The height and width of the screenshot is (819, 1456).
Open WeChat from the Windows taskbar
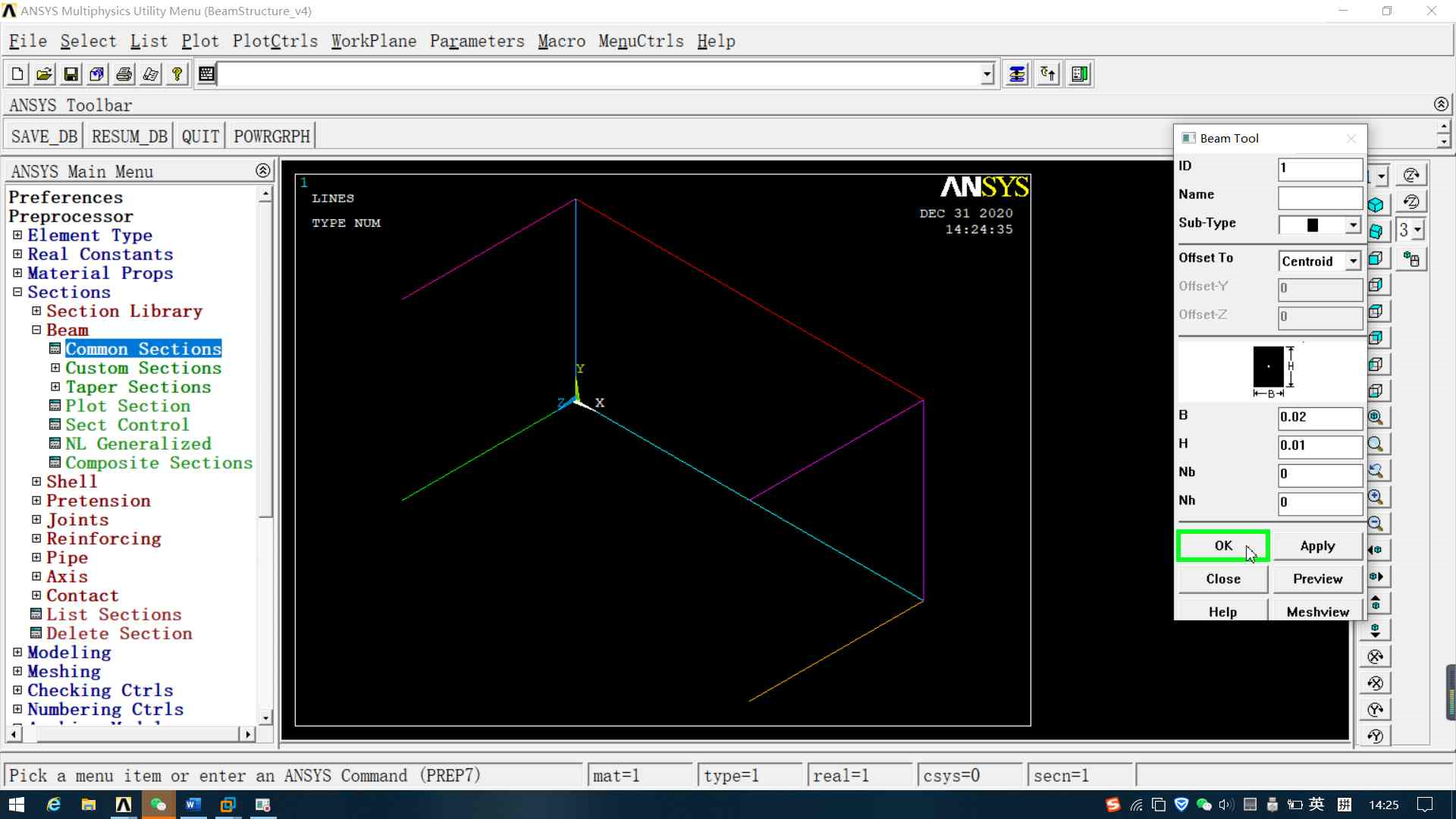158,805
